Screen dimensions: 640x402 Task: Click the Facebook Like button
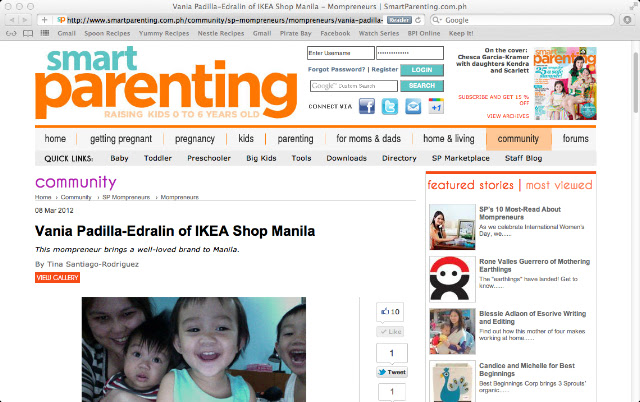coord(390,331)
